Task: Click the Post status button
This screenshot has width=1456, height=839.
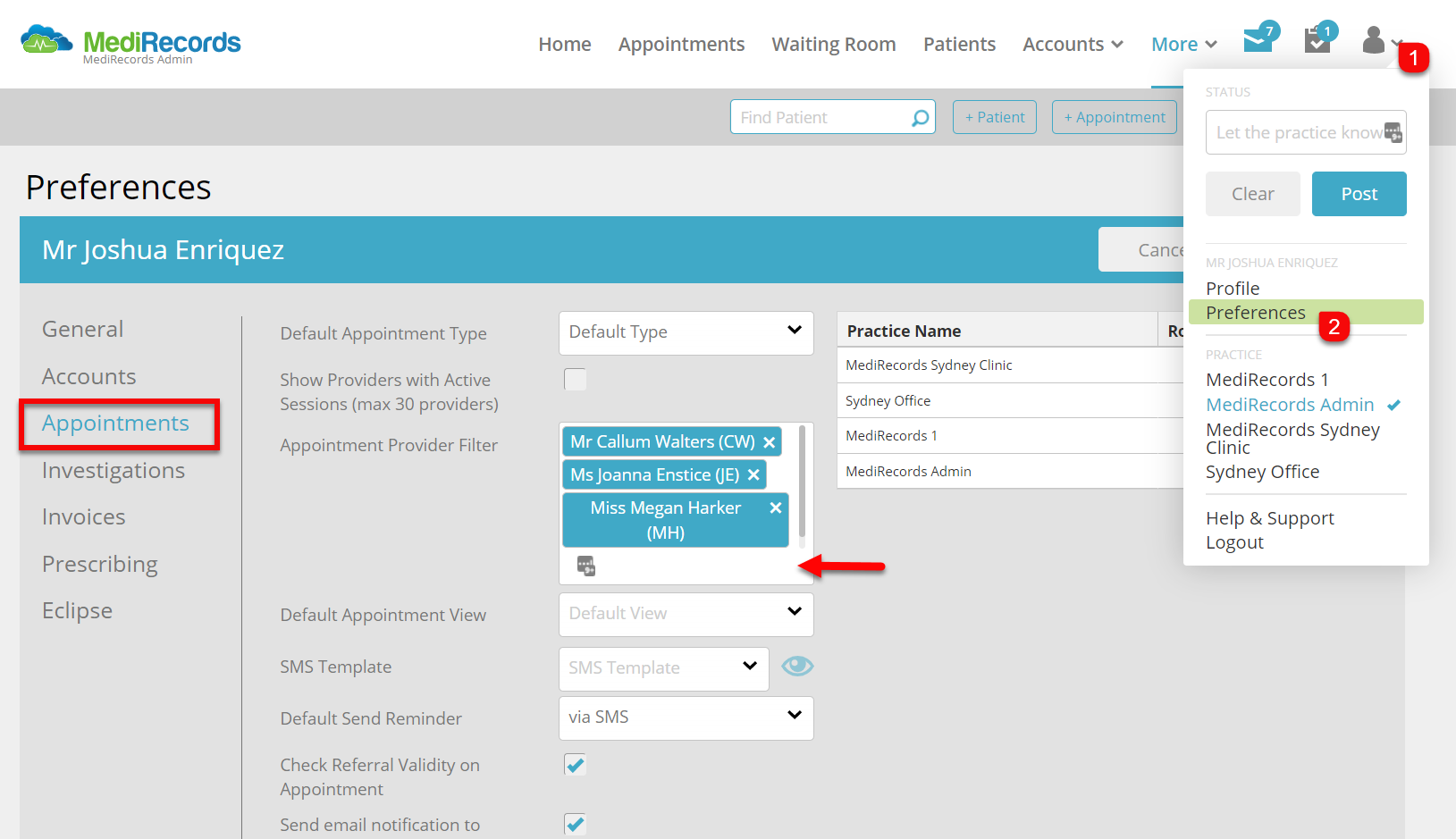Action: pyautogui.click(x=1359, y=194)
